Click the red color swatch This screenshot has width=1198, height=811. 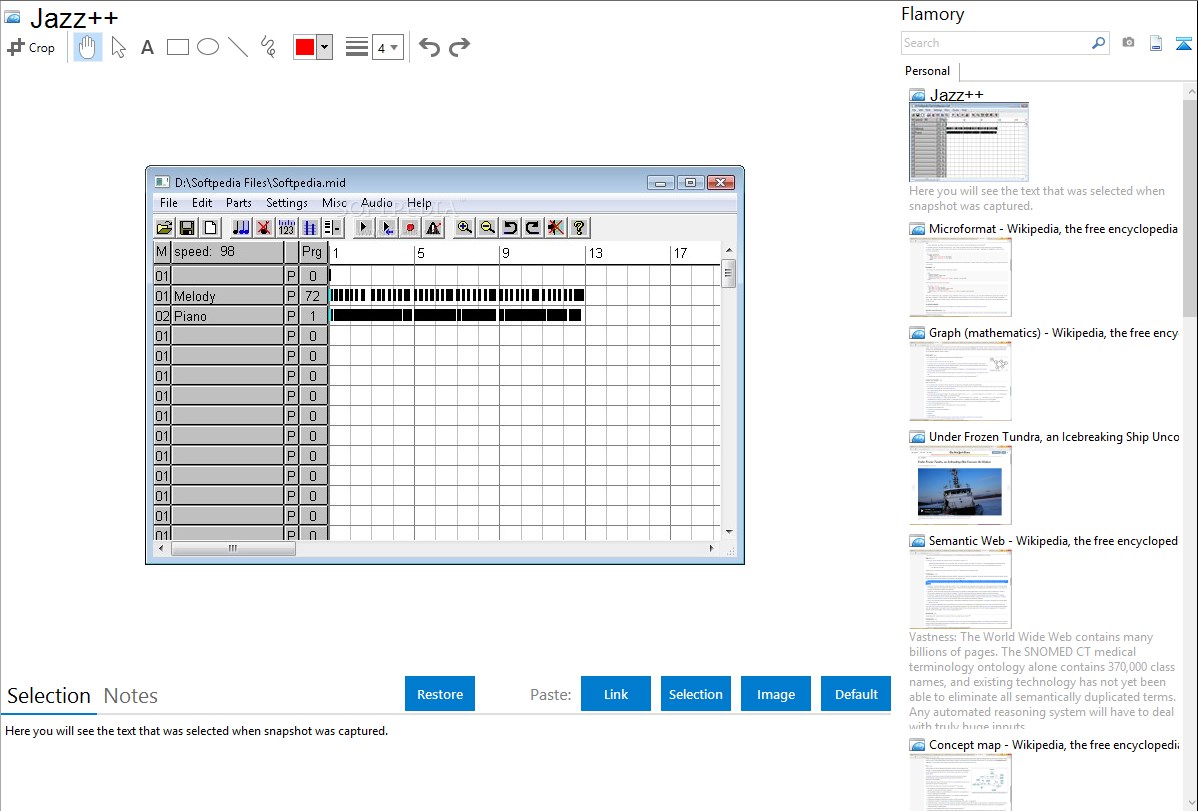click(x=305, y=47)
